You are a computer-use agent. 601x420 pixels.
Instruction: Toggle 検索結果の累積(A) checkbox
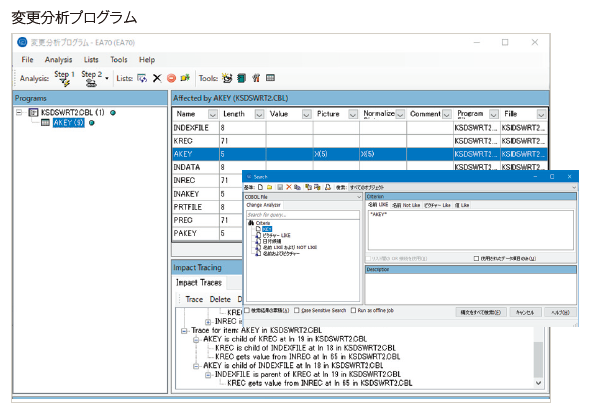tap(247, 310)
